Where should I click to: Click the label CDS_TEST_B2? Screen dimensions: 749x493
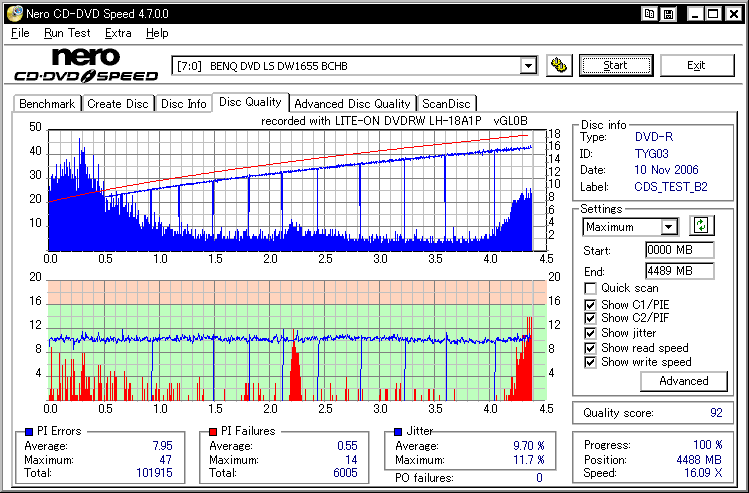coord(671,187)
